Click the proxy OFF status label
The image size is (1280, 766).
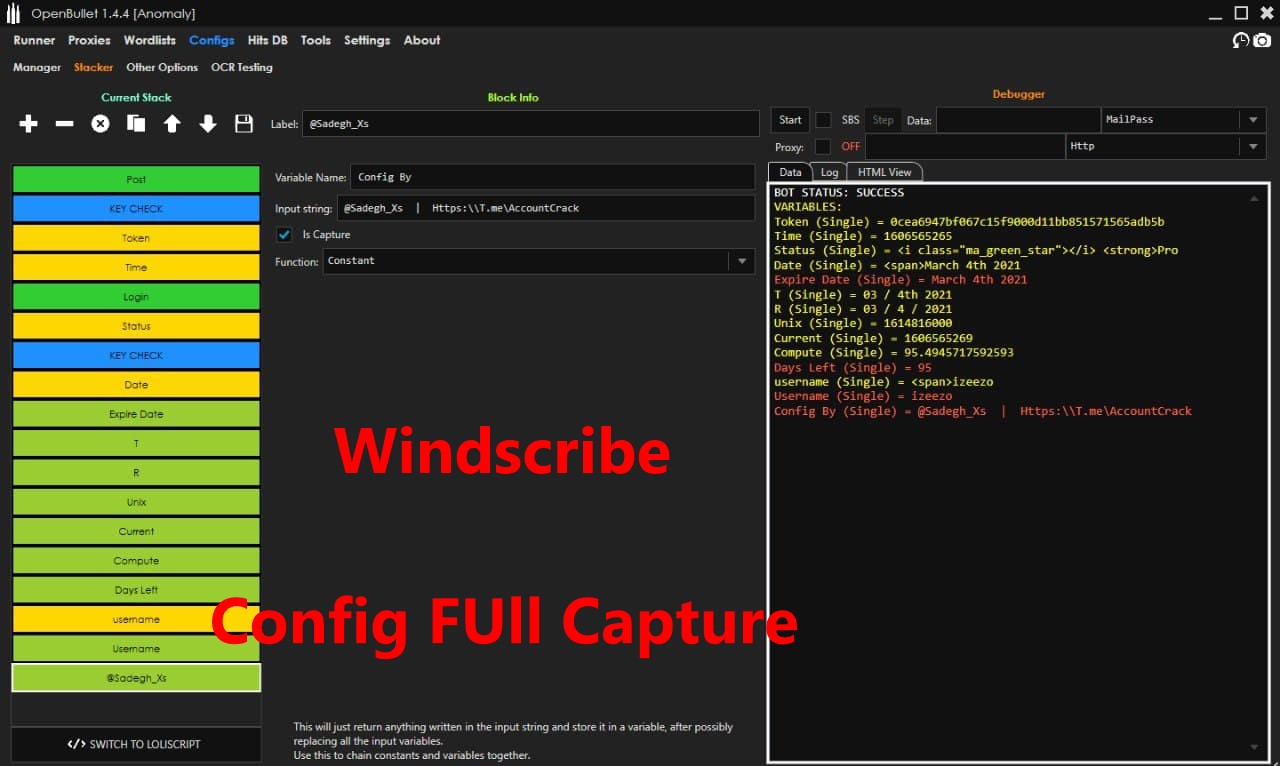[850, 147]
